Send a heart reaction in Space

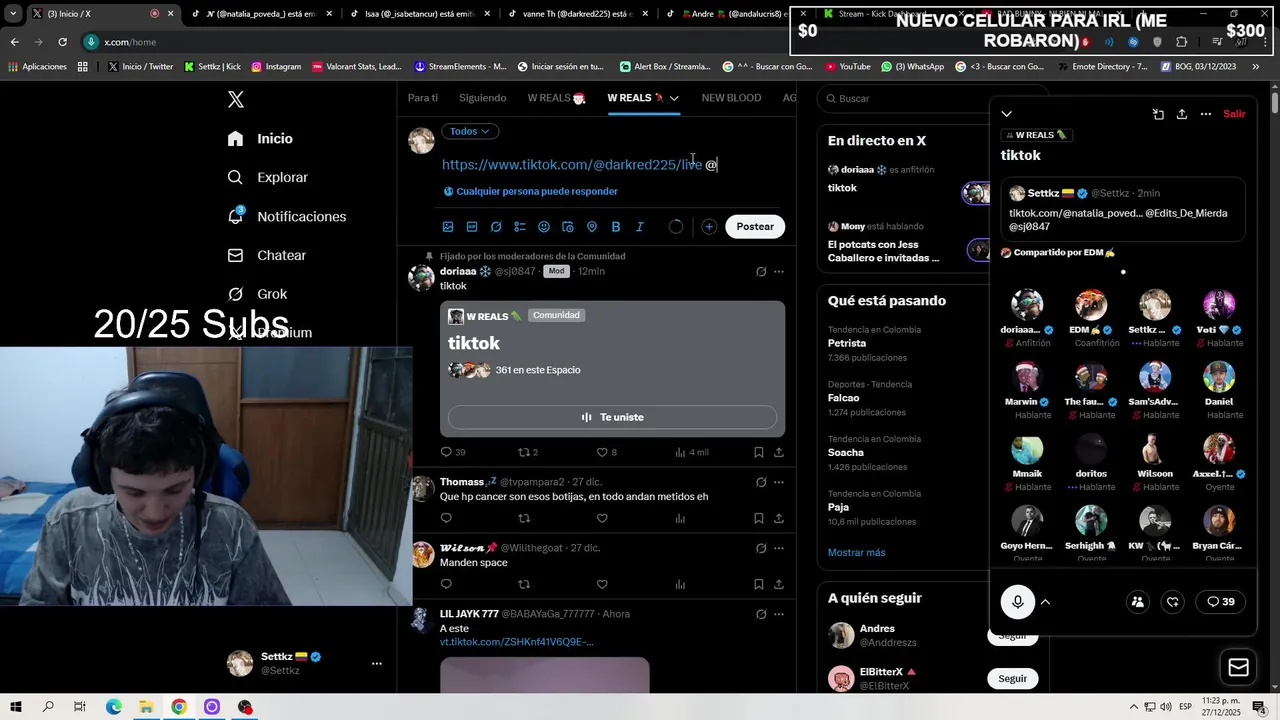(1173, 602)
